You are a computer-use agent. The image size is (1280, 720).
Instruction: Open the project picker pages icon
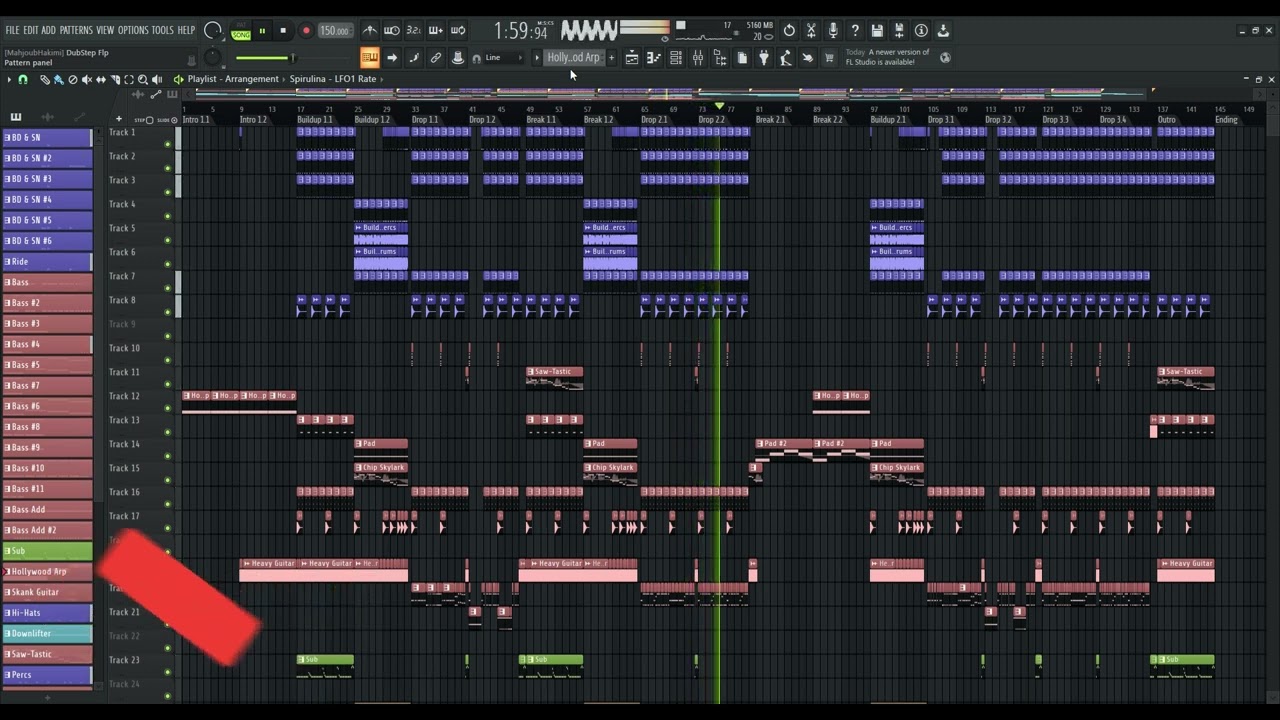tap(742, 58)
